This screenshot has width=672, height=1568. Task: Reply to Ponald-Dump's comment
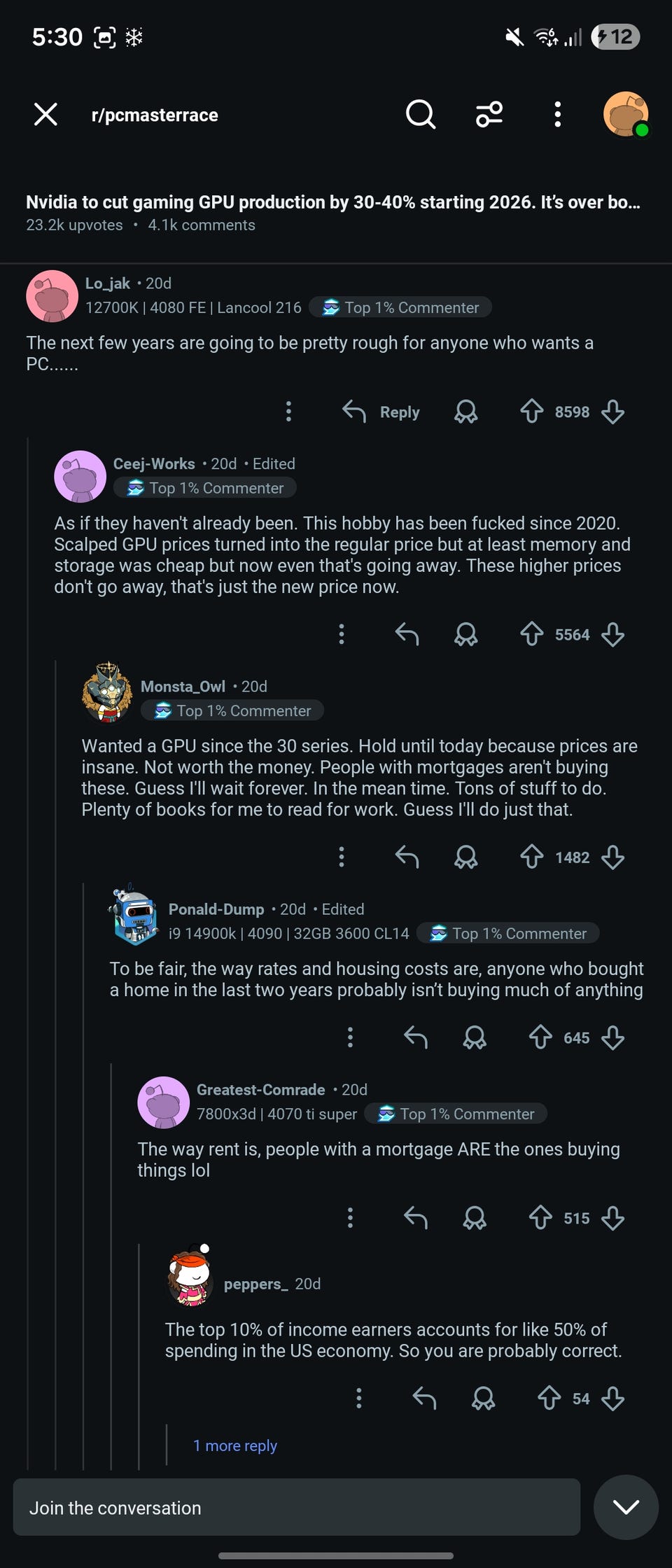(416, 1037)
